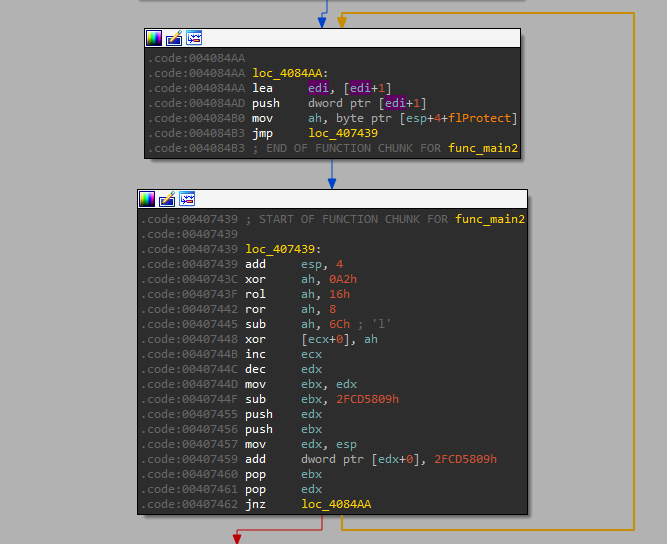Click node color icon on loc_4084AA block
The image size is (667, 544).
pyautogui.click(x=154, y=38)
